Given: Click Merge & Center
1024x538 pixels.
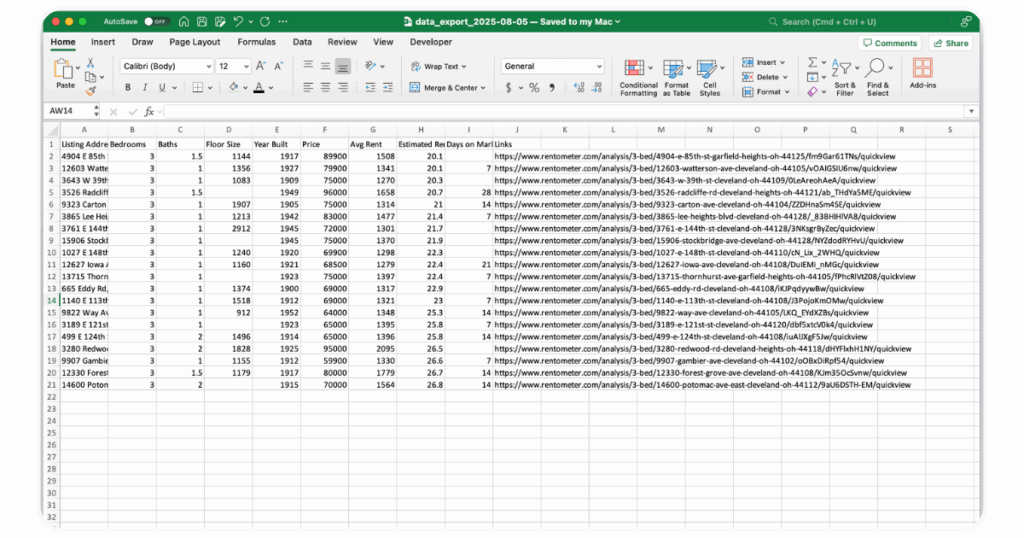Looking at the screenshot, I should tap(447, 87).
